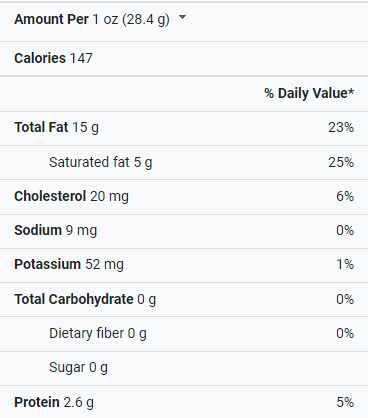368x418 pixels.
Task: Select Total Carbohydrate 0 g row
Action: point(184,299)
